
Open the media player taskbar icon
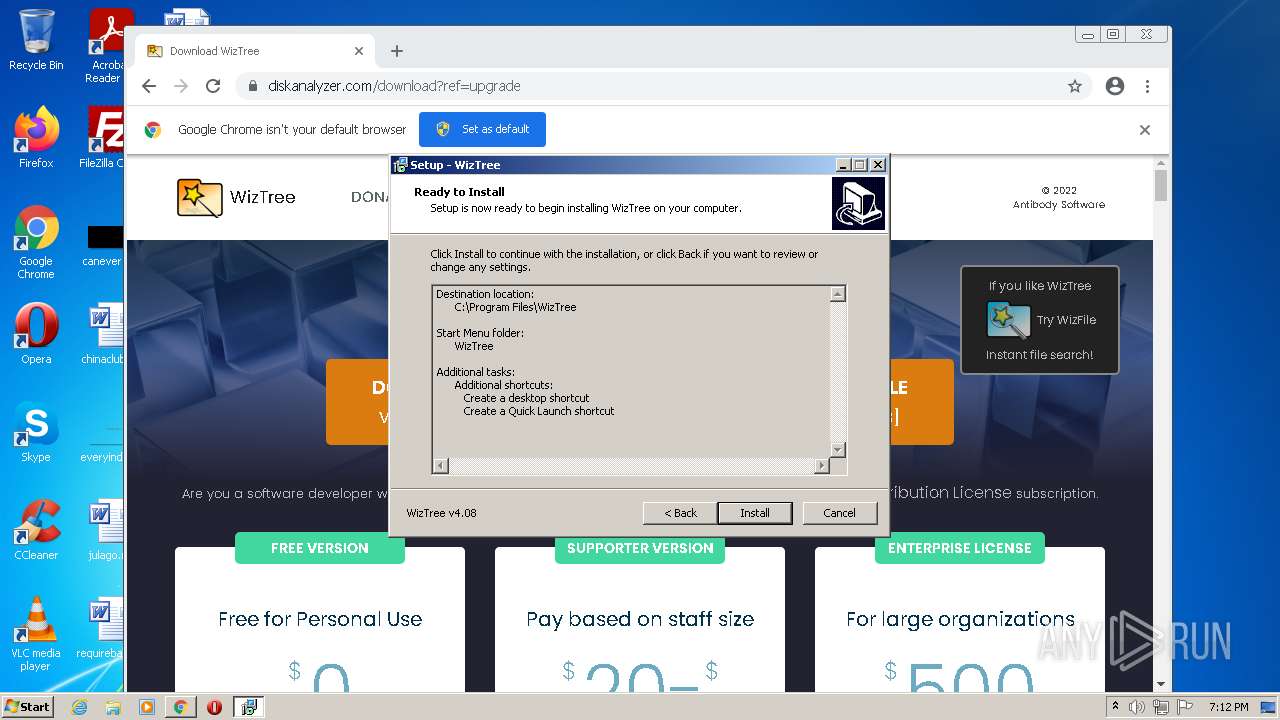(147, 707)
